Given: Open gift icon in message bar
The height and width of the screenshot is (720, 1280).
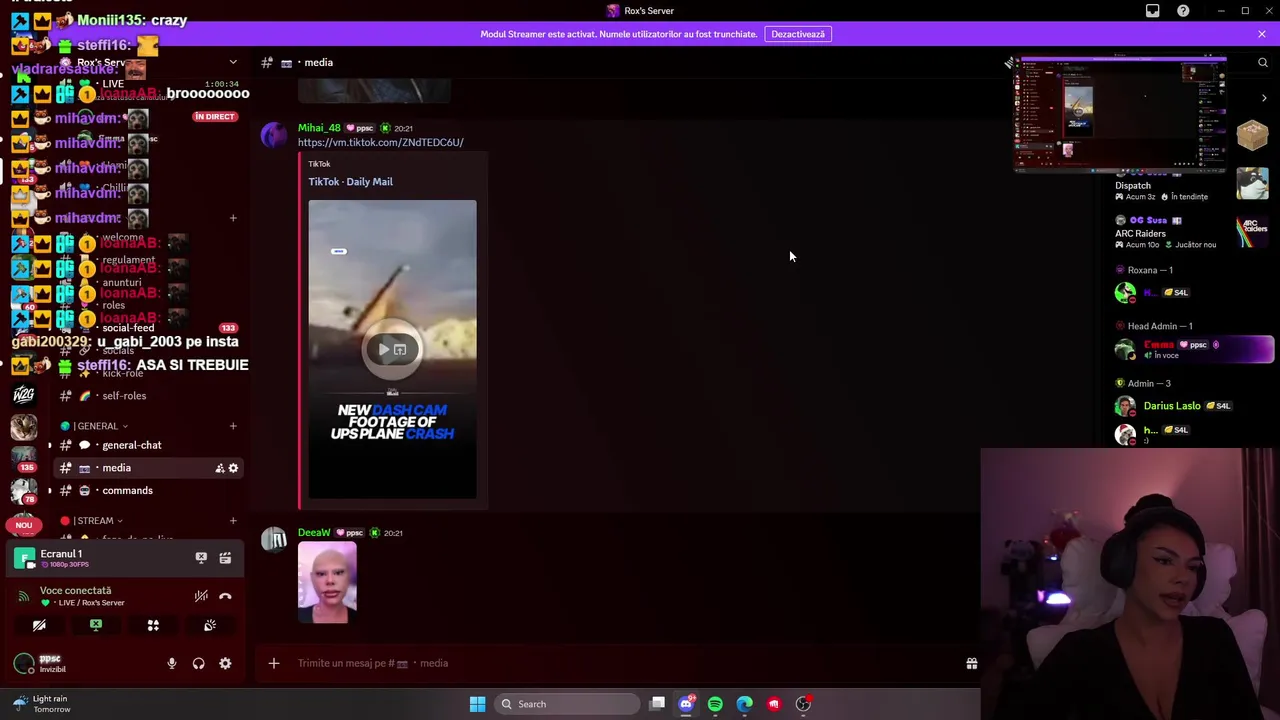Looking at the screenshot, I should pos(971,663).
